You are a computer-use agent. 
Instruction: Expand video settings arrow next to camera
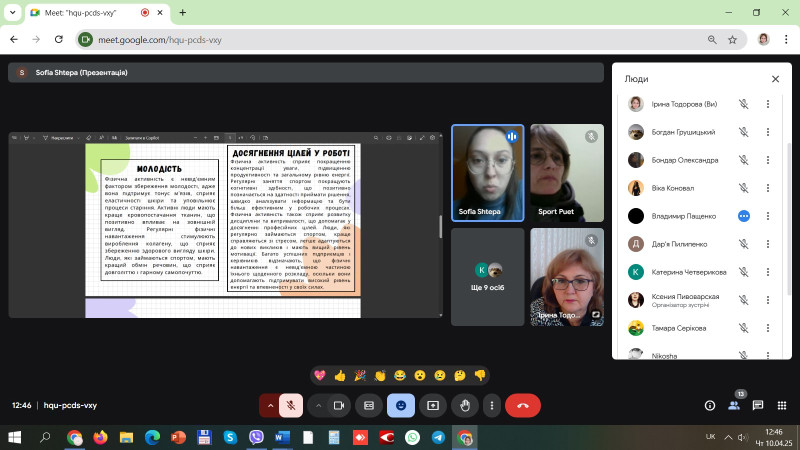[318, 405]
